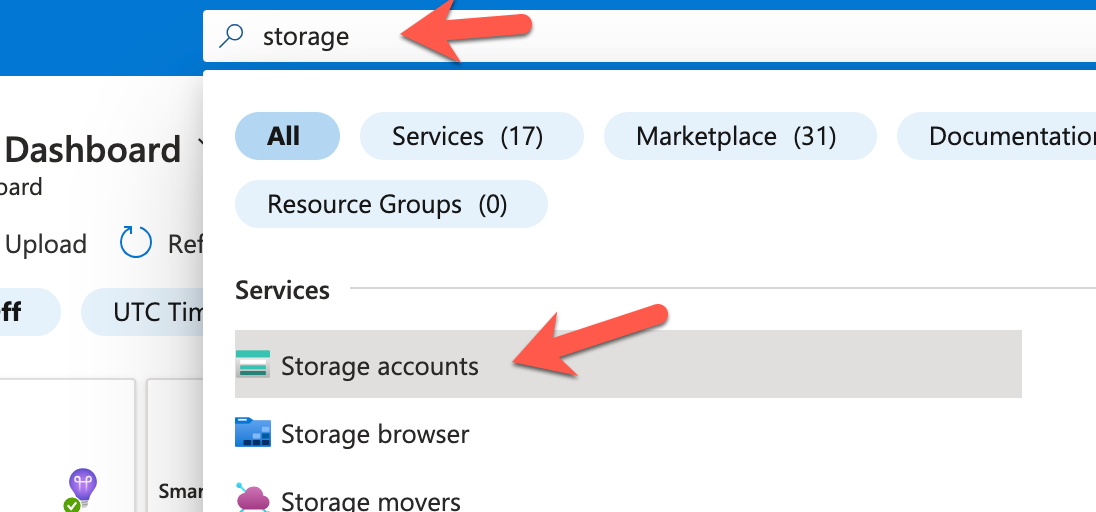Click the Refresh icon on dashboard
Screen dimensions: 1096x512
click(136, 243)
